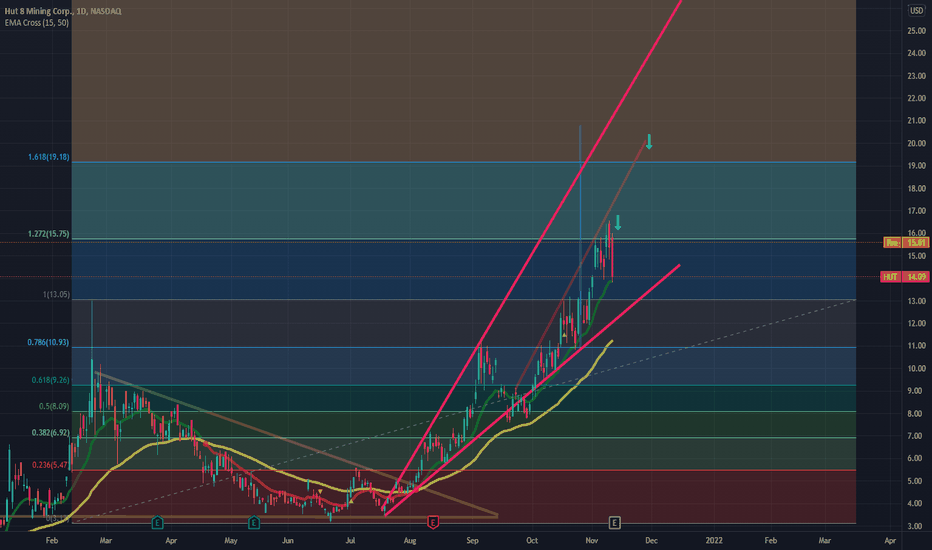Select the 1(13.05) Fibonacci level label

(x=56, y=294)
